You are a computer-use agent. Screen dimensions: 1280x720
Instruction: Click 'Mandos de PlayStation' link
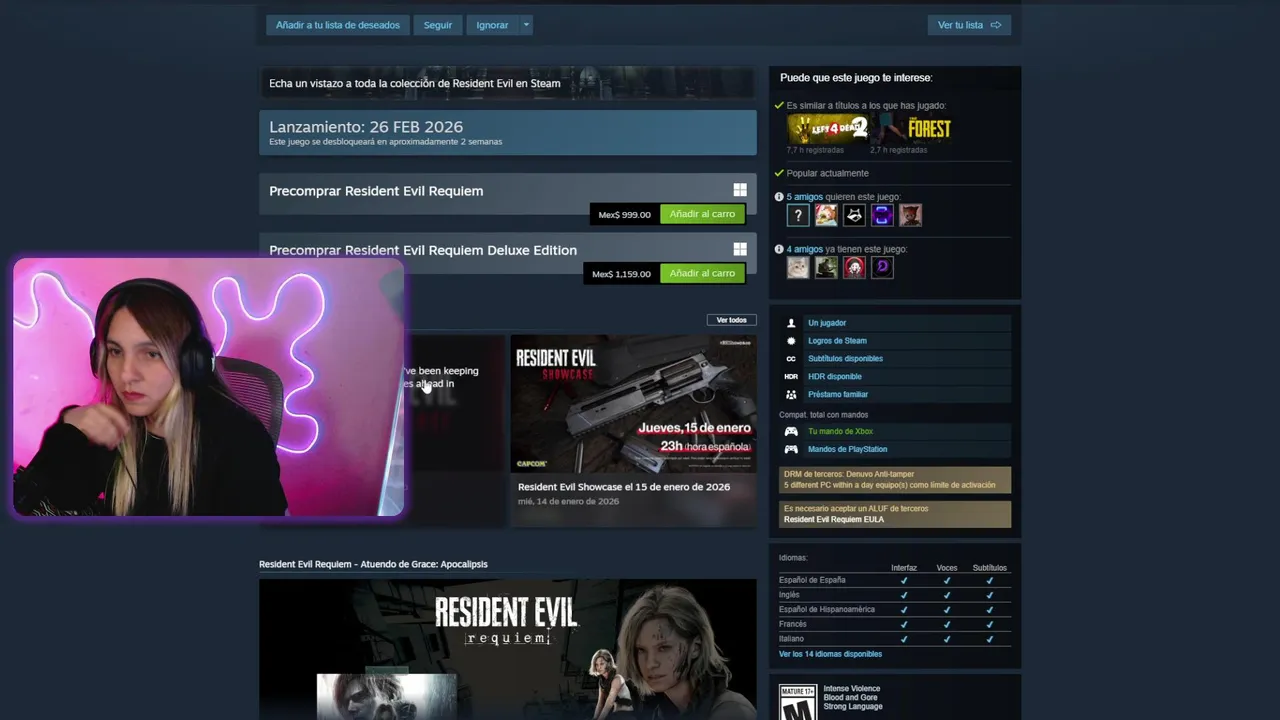(x=847, y=450)
